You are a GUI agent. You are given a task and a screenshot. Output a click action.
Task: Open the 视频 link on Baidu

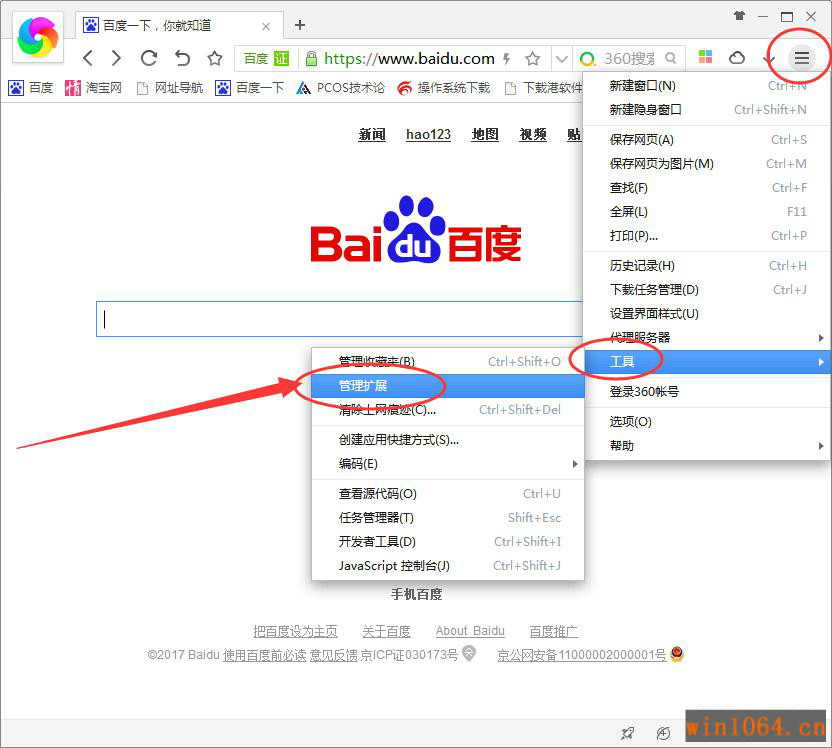coord(533,135)
